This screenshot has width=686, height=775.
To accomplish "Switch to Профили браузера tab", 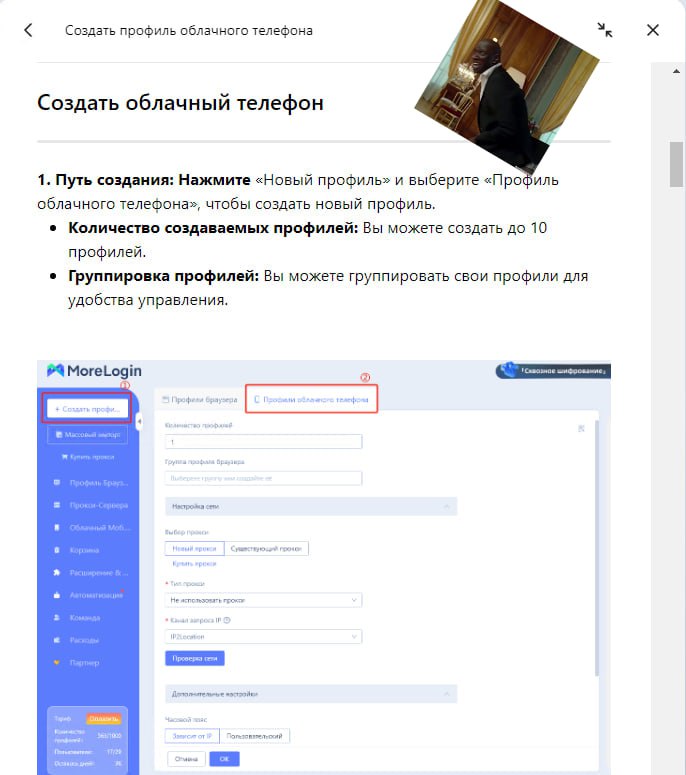I will click(x=200, y=400).
